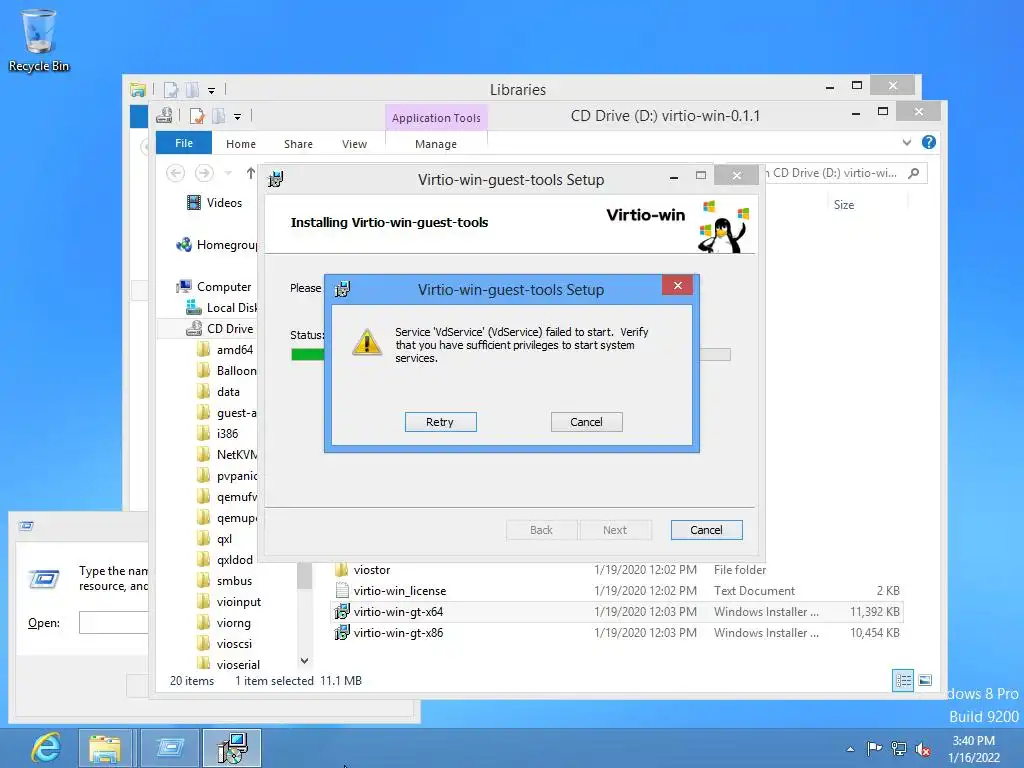
Task: Click the Explorer Help question mark icon
Action: click(929, 142)
